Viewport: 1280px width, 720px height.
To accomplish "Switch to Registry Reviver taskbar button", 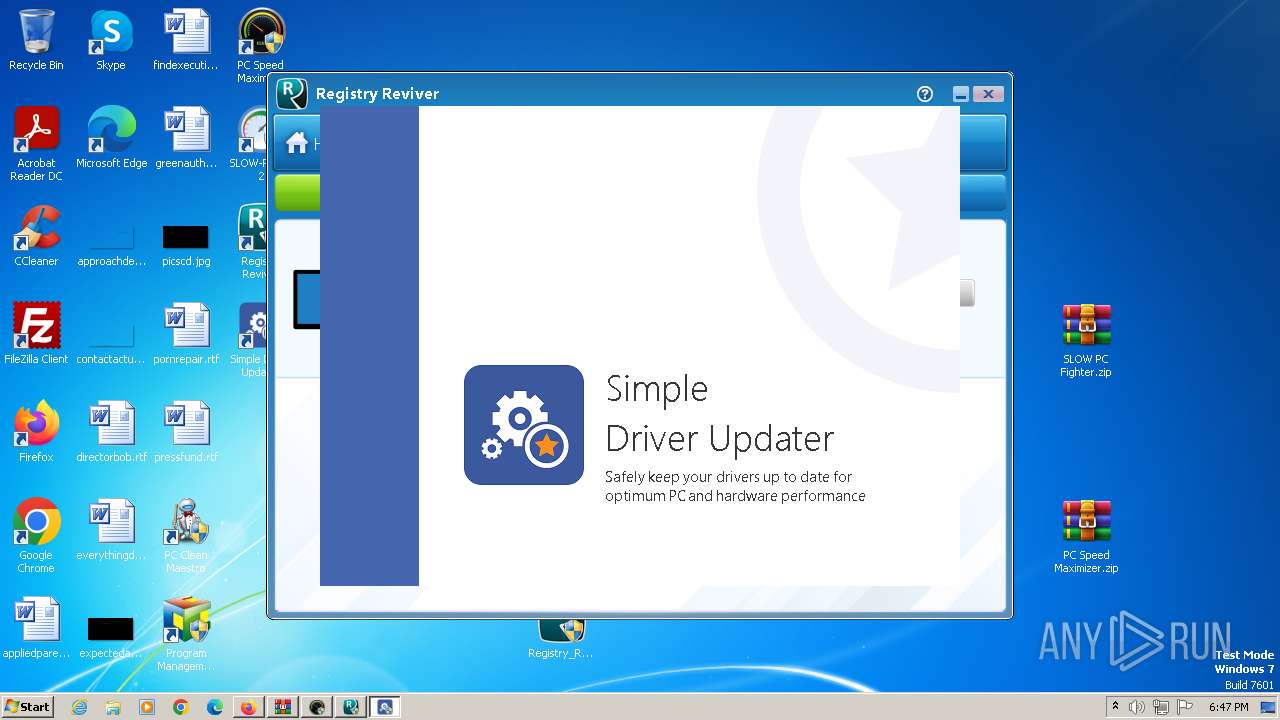I will coord(351,707).
